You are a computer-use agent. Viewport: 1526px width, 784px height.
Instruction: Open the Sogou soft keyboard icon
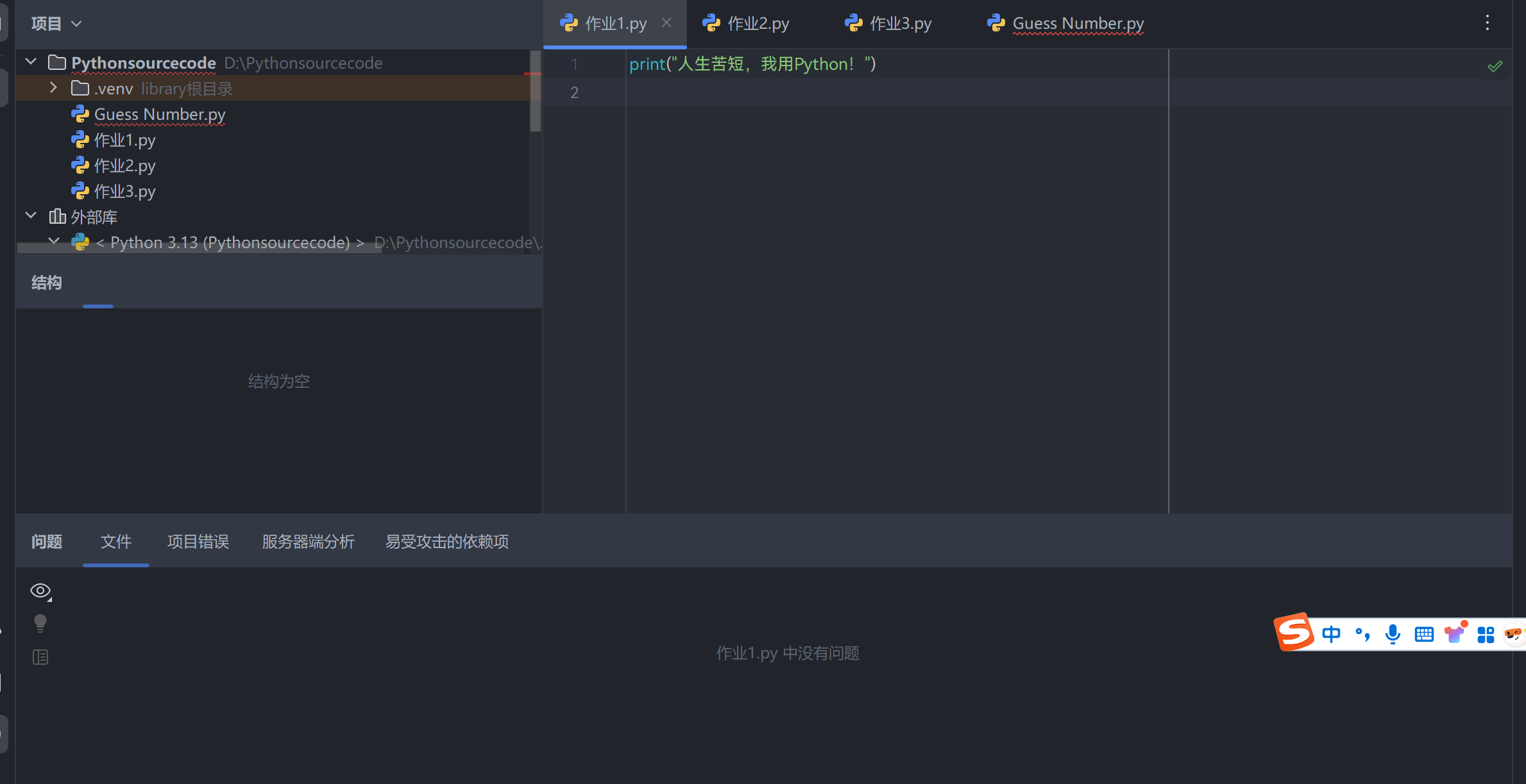(1424, 635)
